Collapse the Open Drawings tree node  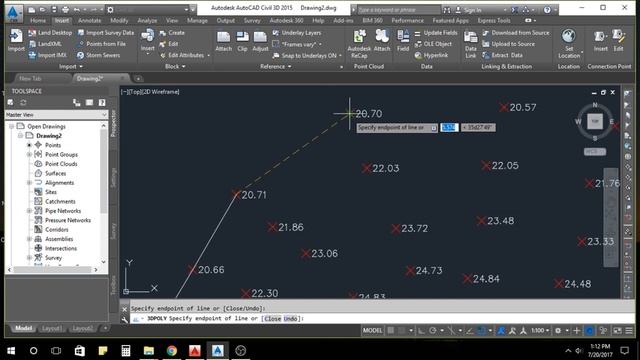(x=11, y=127)
